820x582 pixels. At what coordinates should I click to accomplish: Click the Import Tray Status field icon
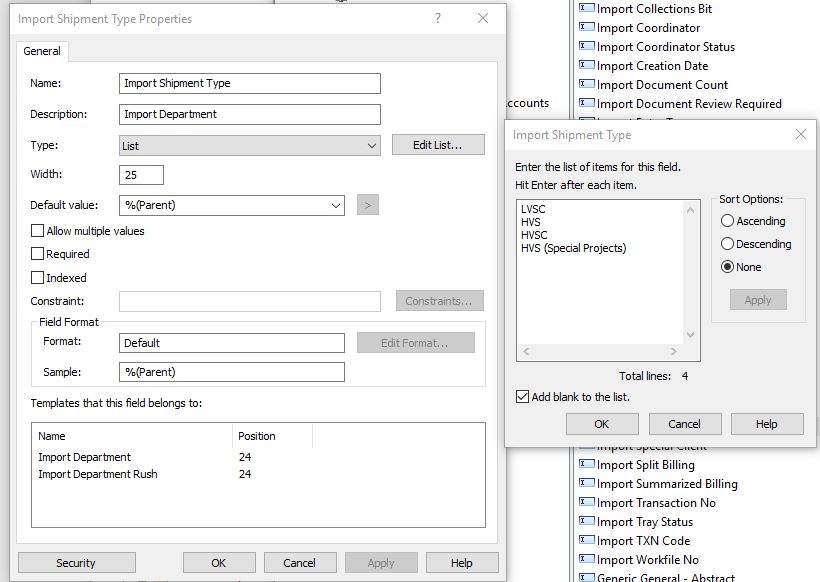click(x=587, y=522)
